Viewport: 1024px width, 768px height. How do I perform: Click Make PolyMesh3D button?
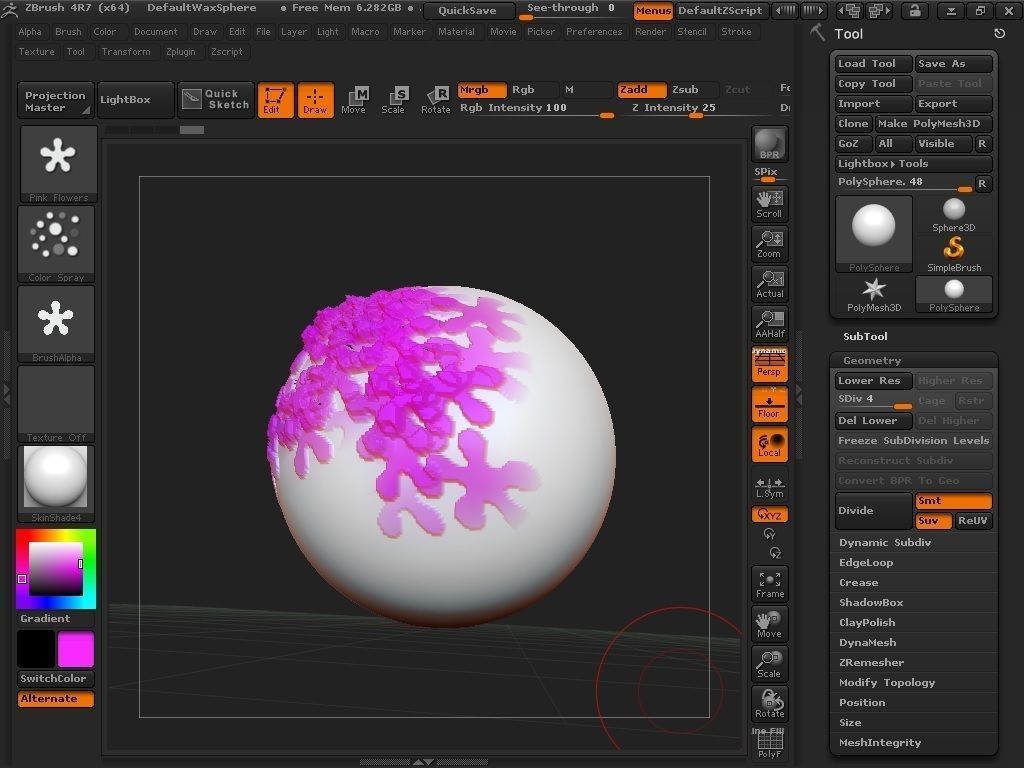pos(933,123)
